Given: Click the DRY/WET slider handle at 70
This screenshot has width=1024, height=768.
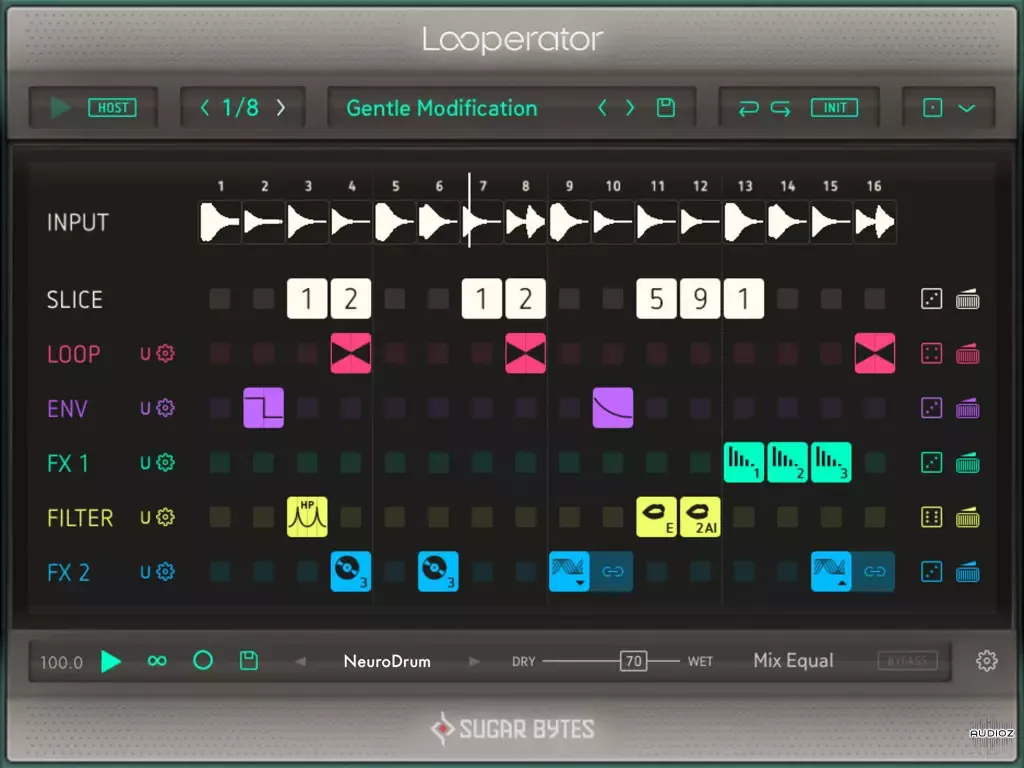Looking at the screenshot, I should point(633,661).
